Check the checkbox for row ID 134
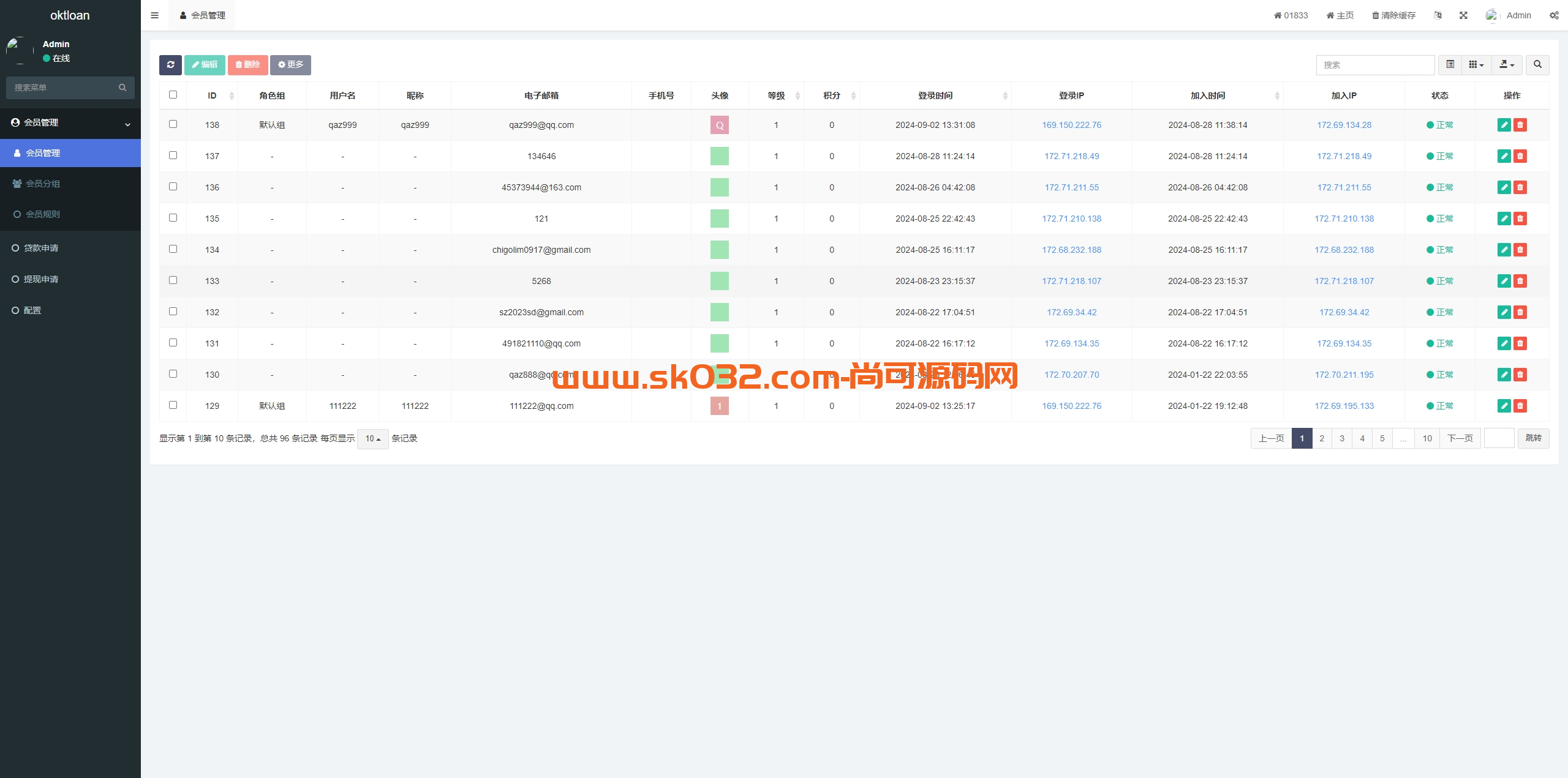Screen dimensions: 1568x778 click(x=173, y=249)
